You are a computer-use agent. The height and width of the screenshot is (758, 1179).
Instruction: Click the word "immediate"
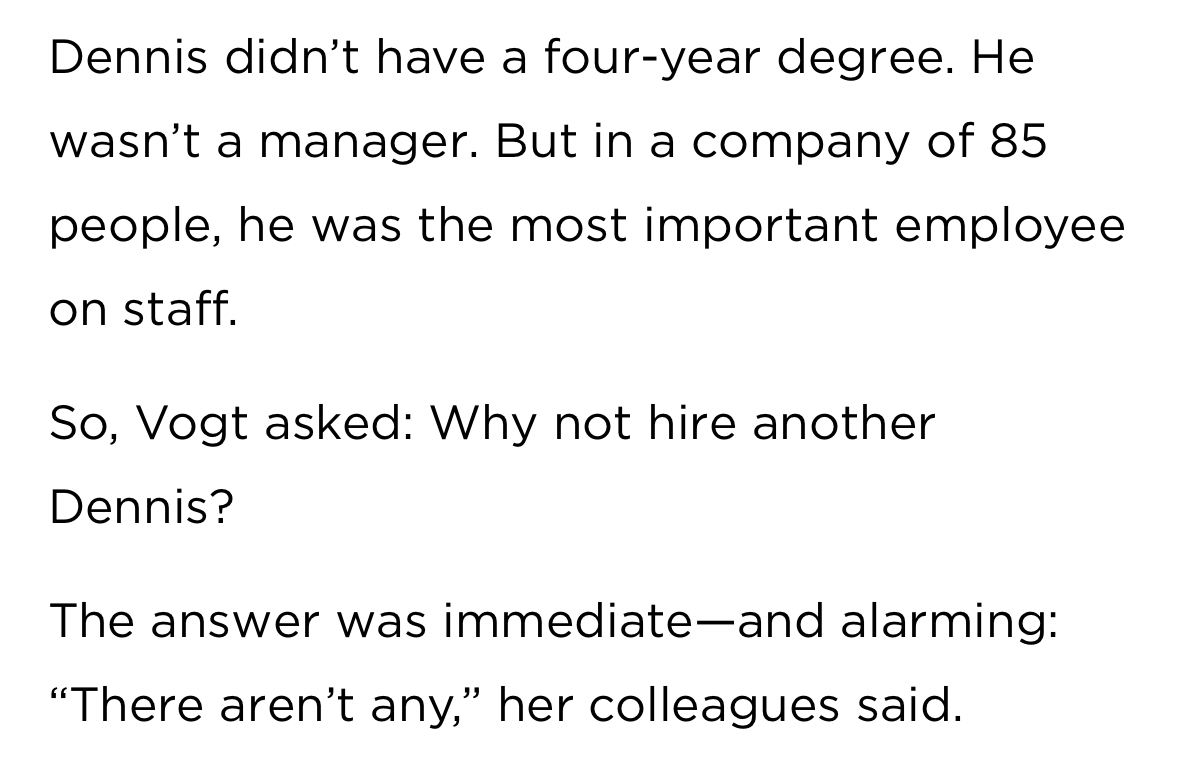pyautogui.click(x=560, y=622)
